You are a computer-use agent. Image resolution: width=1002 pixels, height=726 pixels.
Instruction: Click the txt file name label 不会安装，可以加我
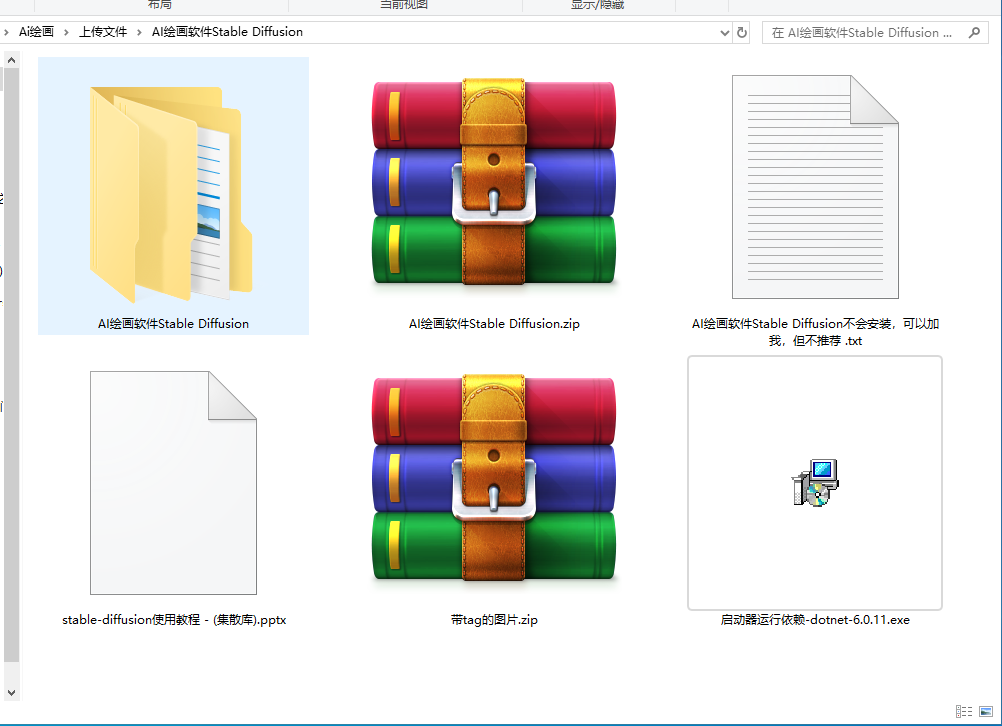[815, 332]
